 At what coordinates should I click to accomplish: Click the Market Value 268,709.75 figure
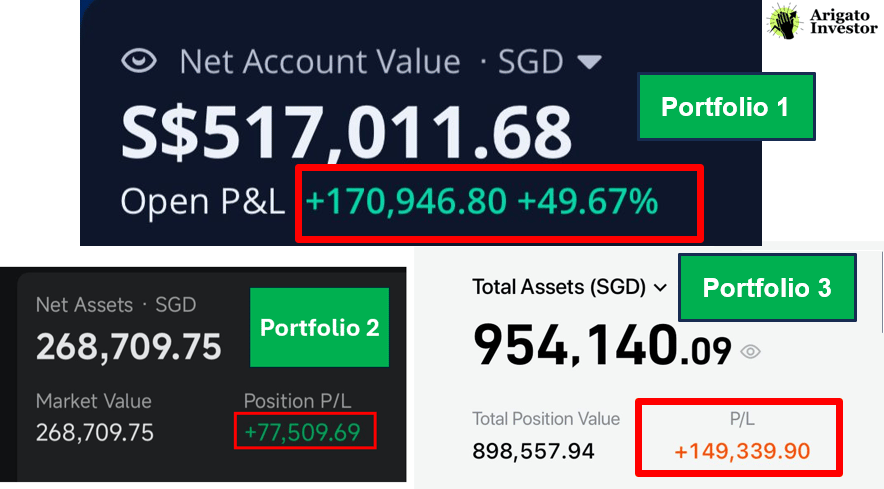pyautogui.click(x=95, y=433)
